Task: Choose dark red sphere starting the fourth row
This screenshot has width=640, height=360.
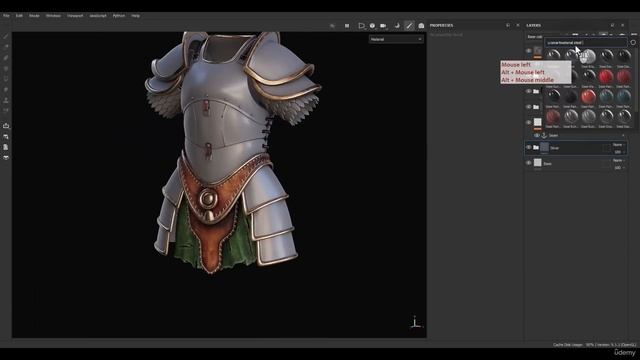Action: [x=553, y=117]
